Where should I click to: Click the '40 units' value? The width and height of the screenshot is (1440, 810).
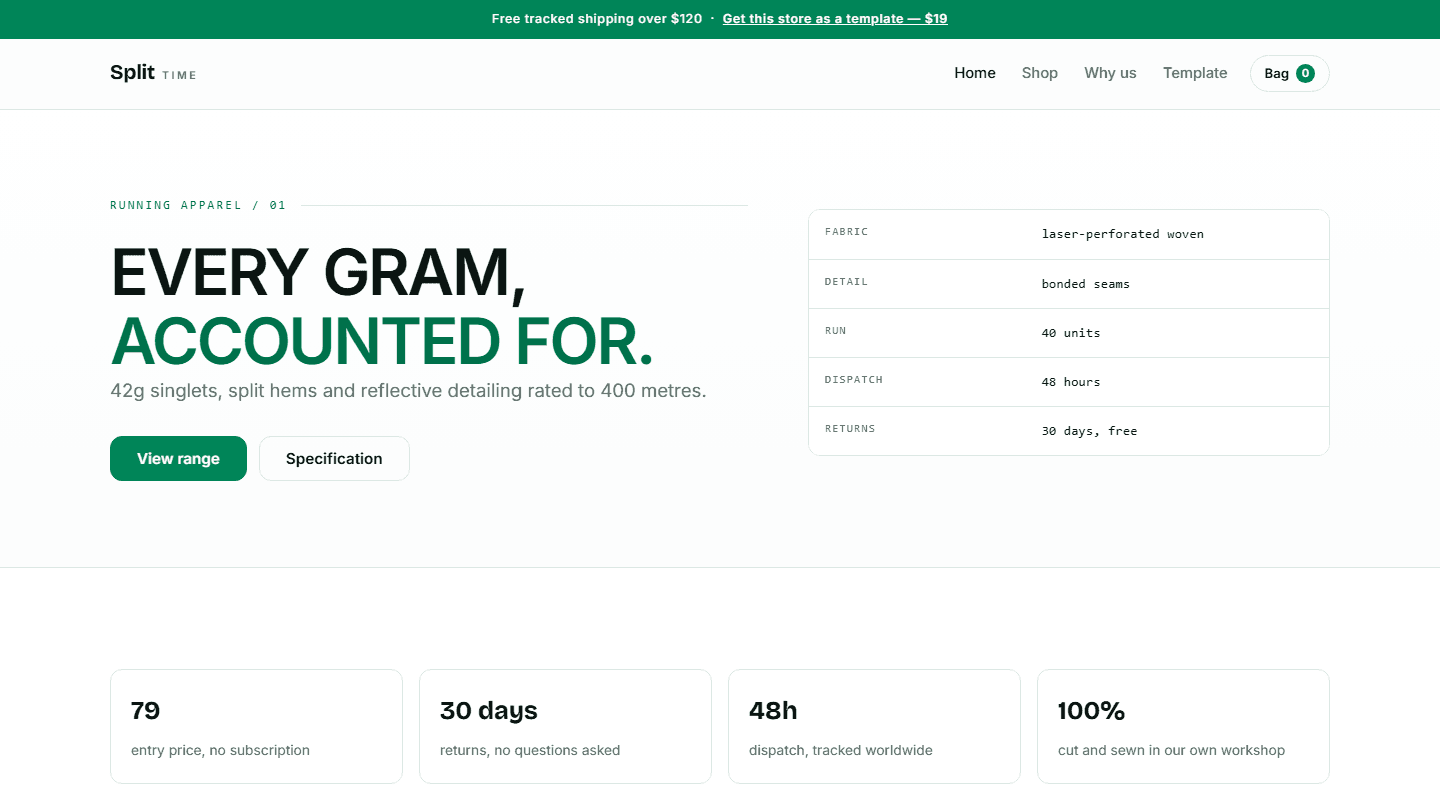[x=1071, y=333]
